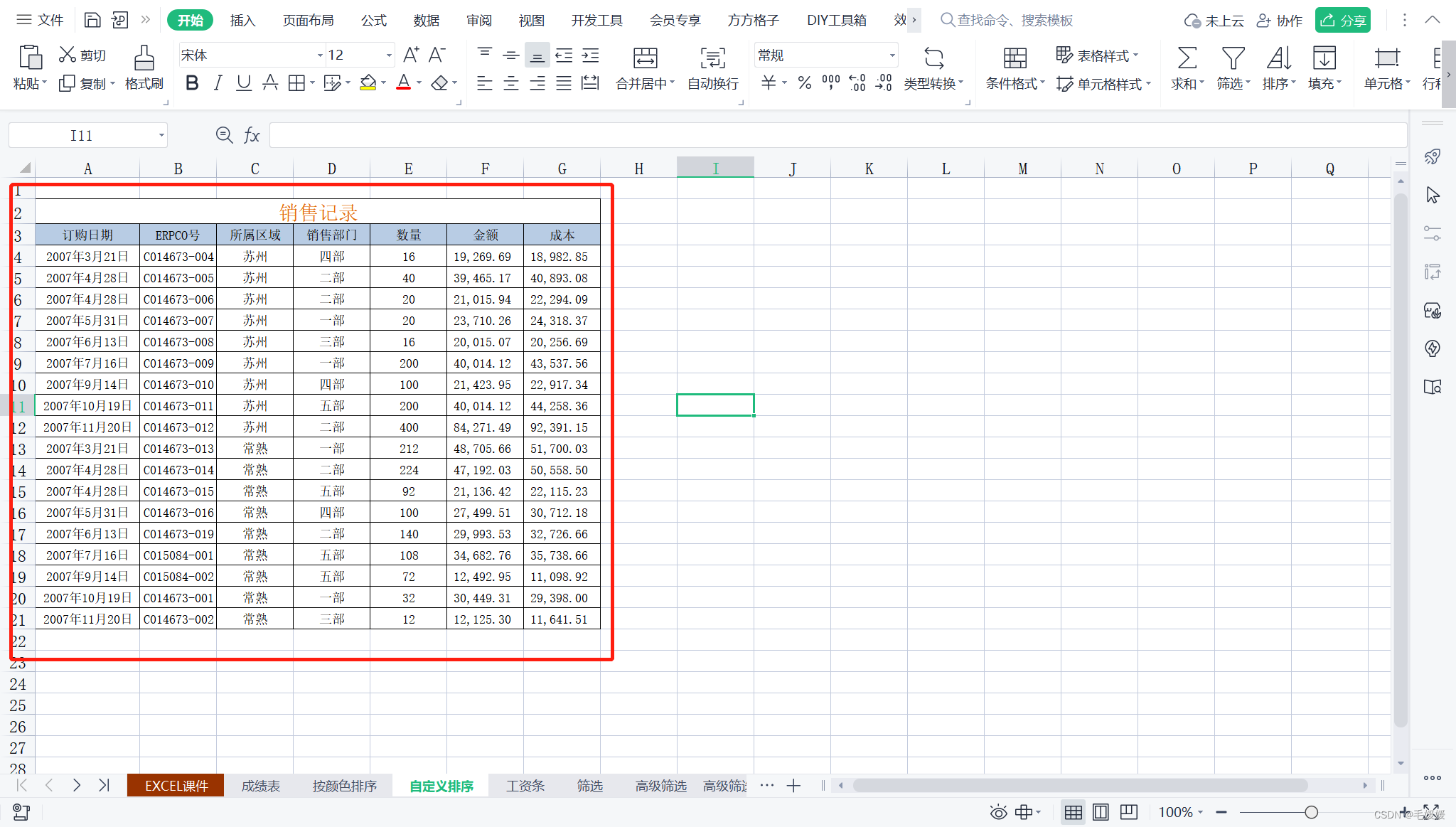Switch to the 工资条 sheet tab
Viewport: 1456px width, 827px height.
pyautogui.click(x=525, y=786)
